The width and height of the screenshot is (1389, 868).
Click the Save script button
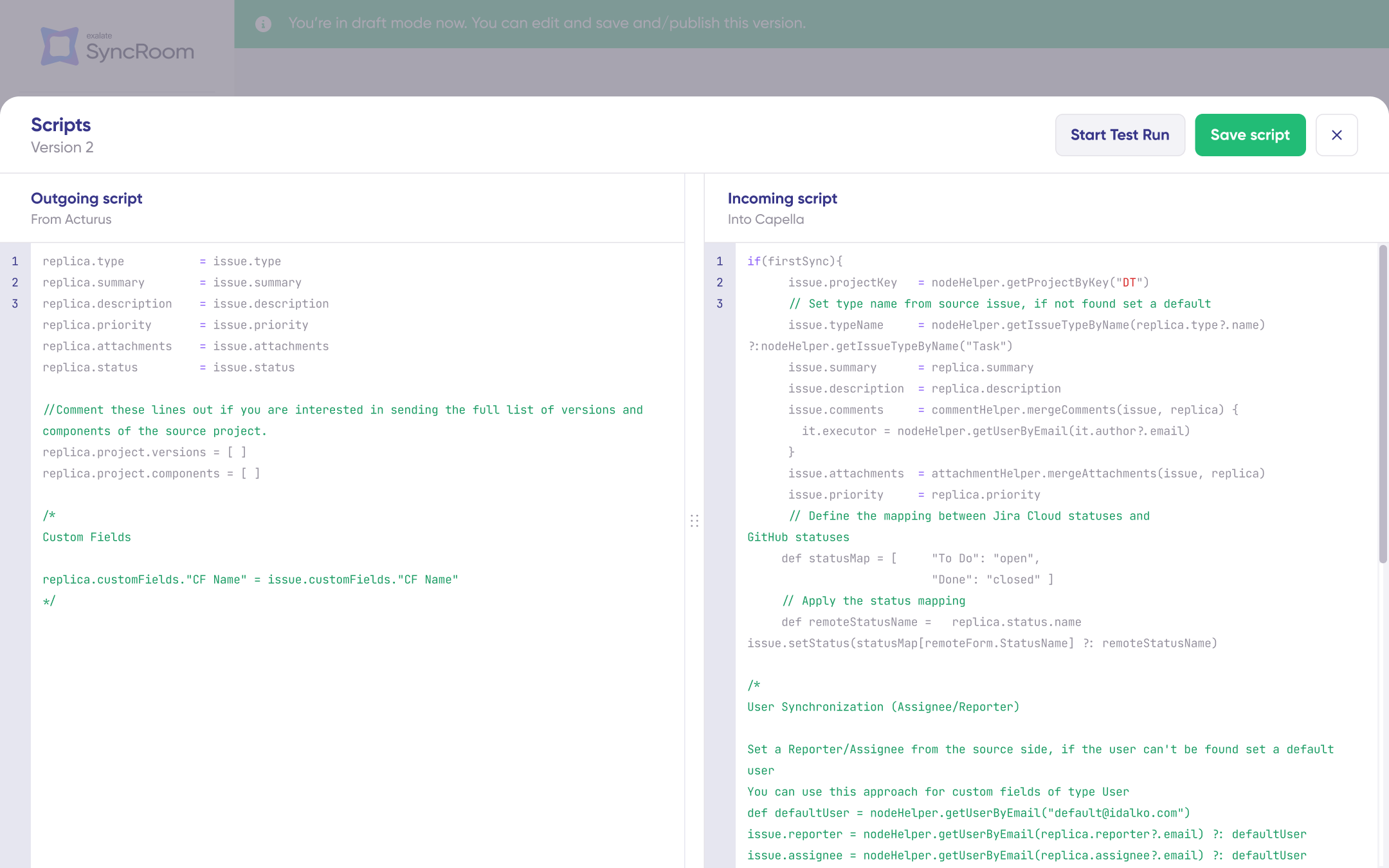pos(1249,135)
